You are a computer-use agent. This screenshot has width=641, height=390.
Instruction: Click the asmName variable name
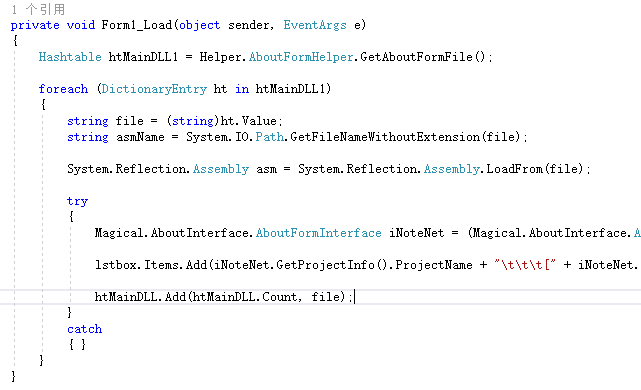coord(140,137)
